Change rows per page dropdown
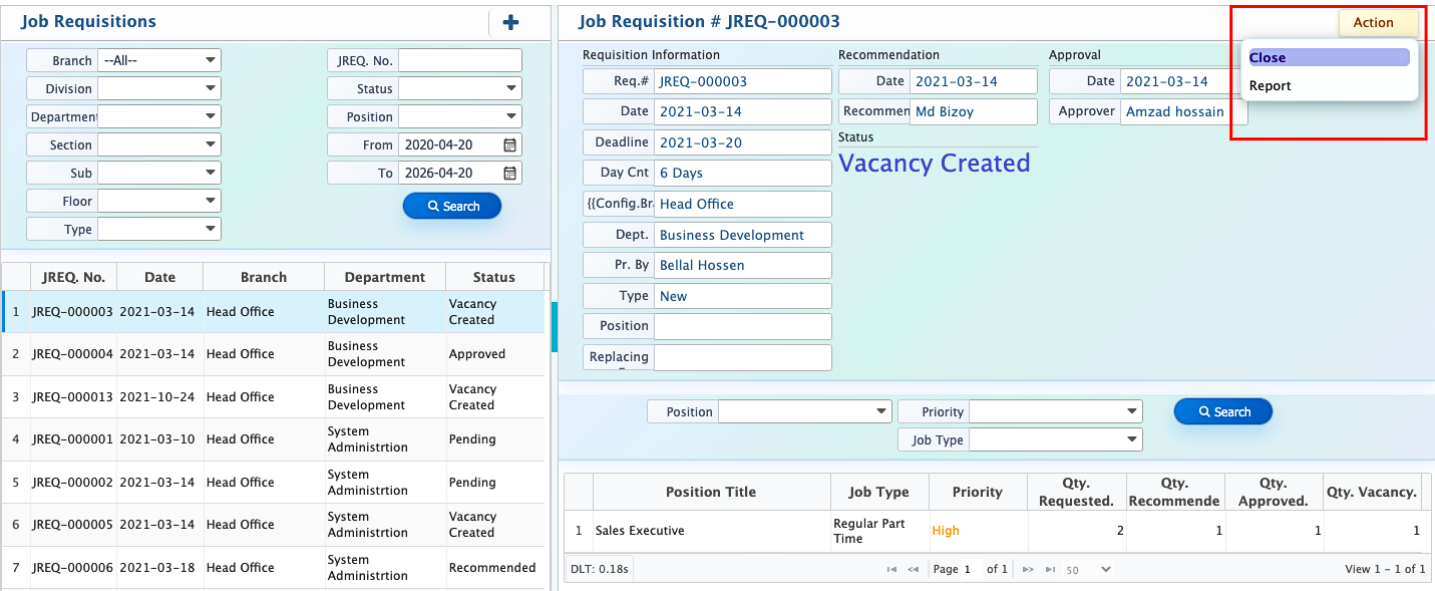The height and width of the screenshot is (591, 1435). (1089, 570)
